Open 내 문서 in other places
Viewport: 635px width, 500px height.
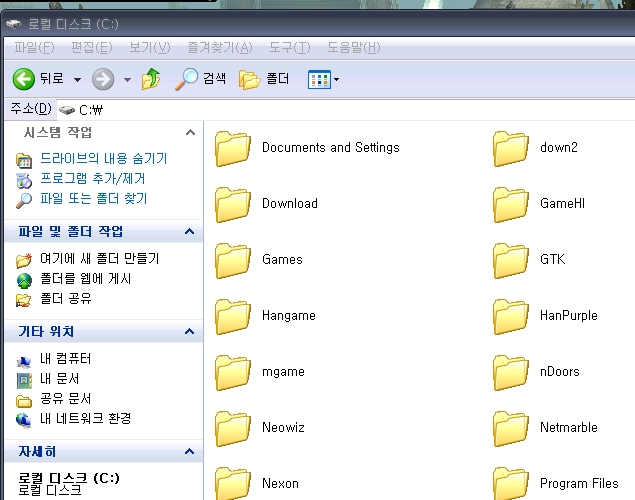59,379
